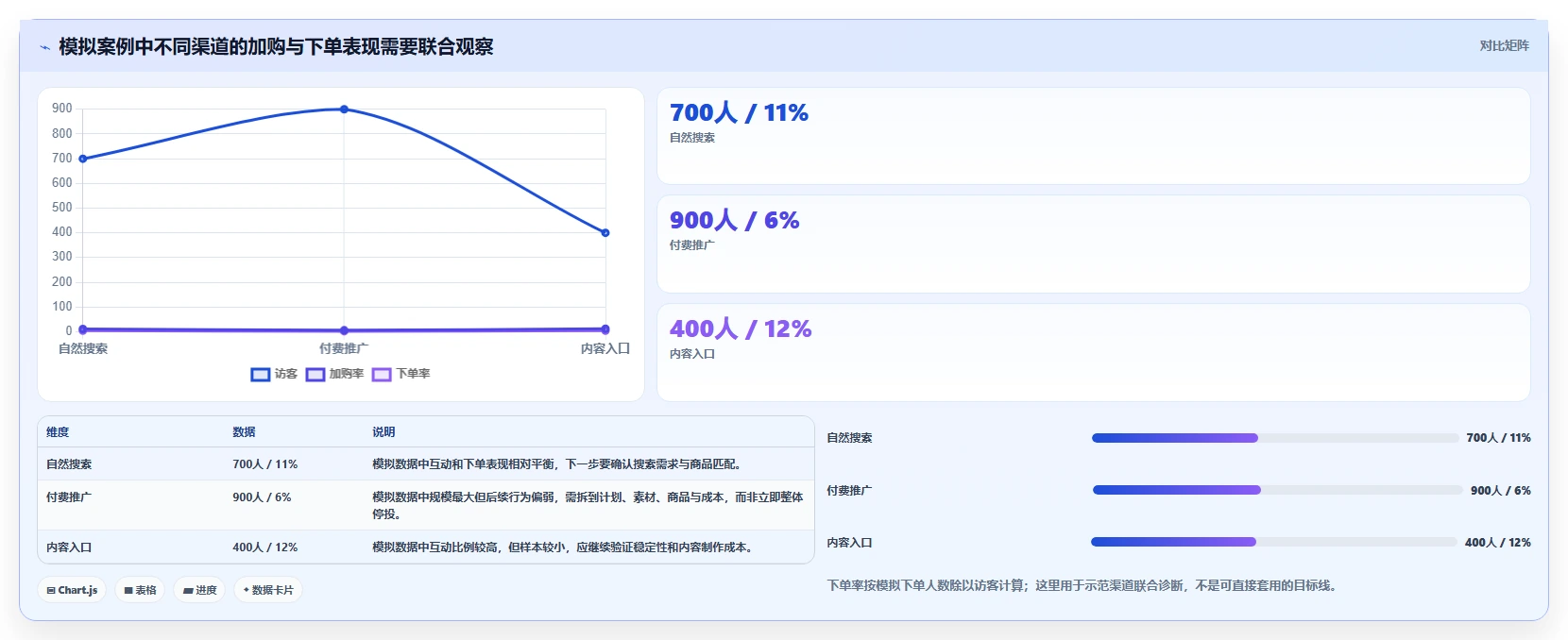Click the 访客 data point at 自然搜索 (700)
Image resolution: width=1568 pixels, height=640 pixels.
(83, 159)
